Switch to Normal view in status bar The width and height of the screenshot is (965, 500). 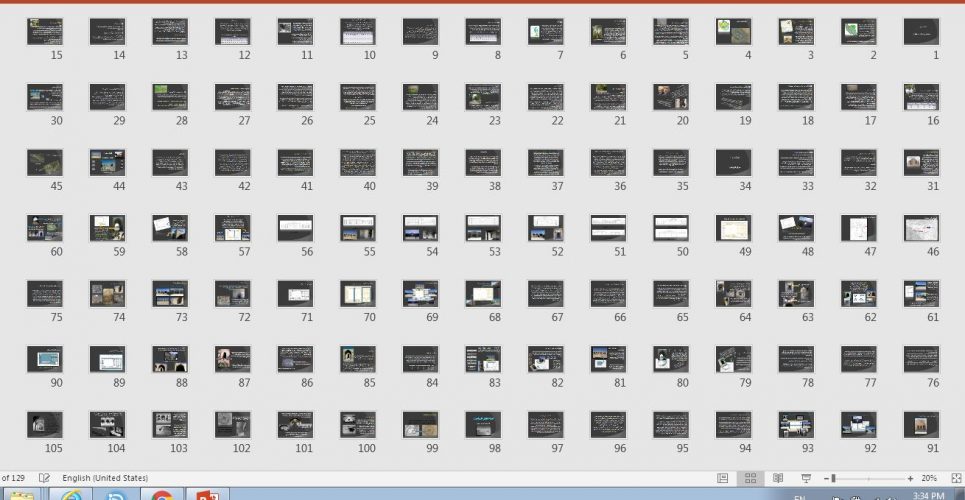(723, 478)
